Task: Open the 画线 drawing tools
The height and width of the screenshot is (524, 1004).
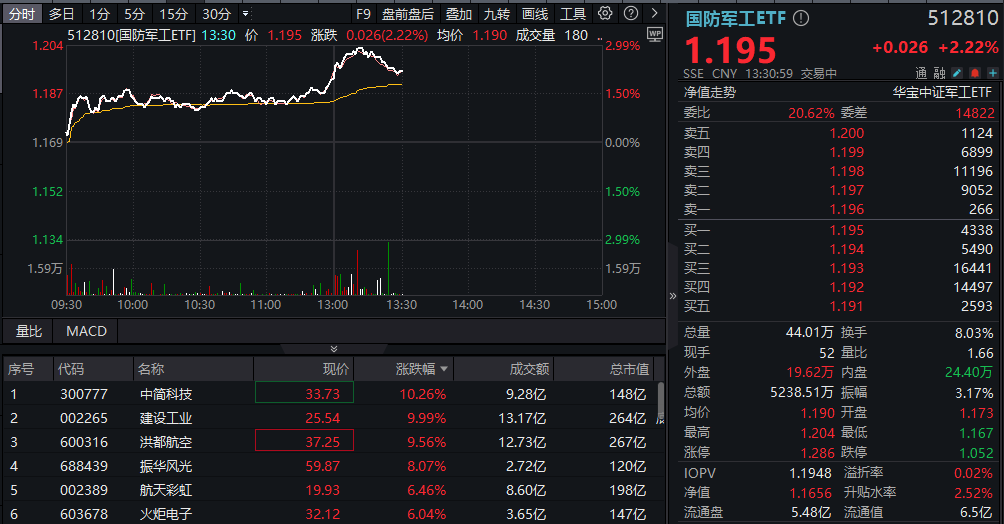Action: pyautogui.click(x=535, y=13)
